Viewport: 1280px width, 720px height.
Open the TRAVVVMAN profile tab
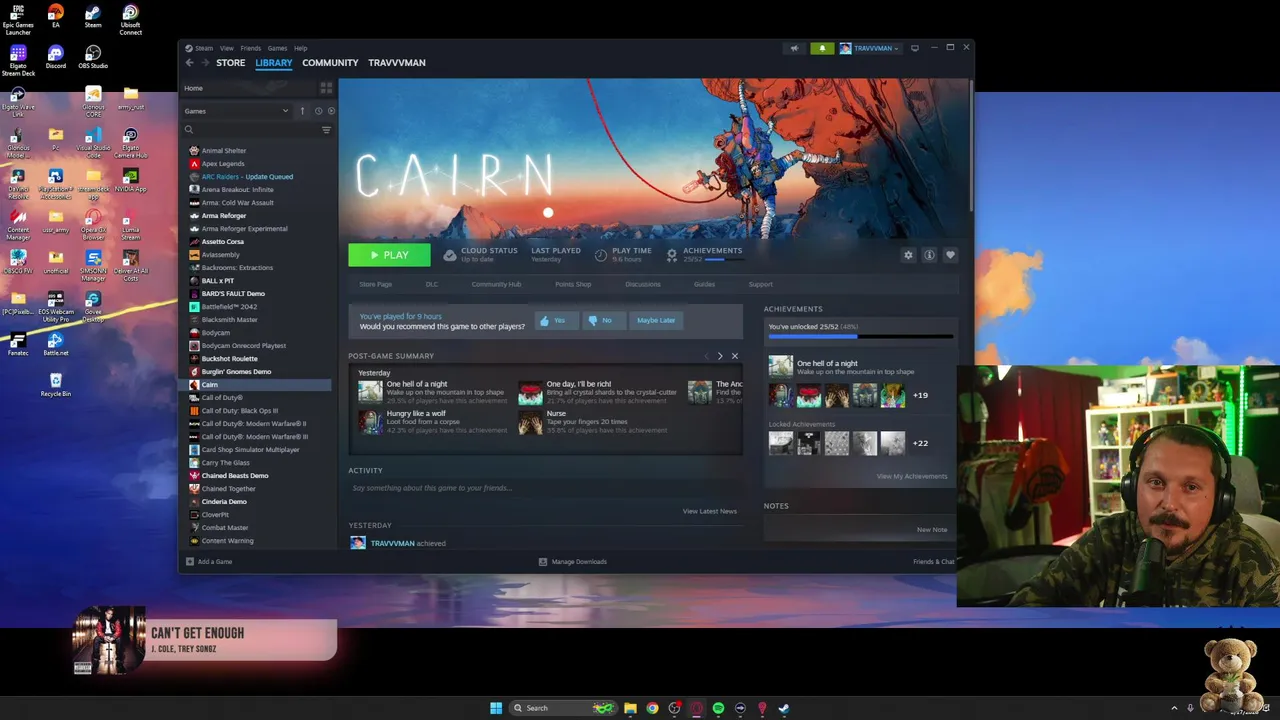(397, 63)
